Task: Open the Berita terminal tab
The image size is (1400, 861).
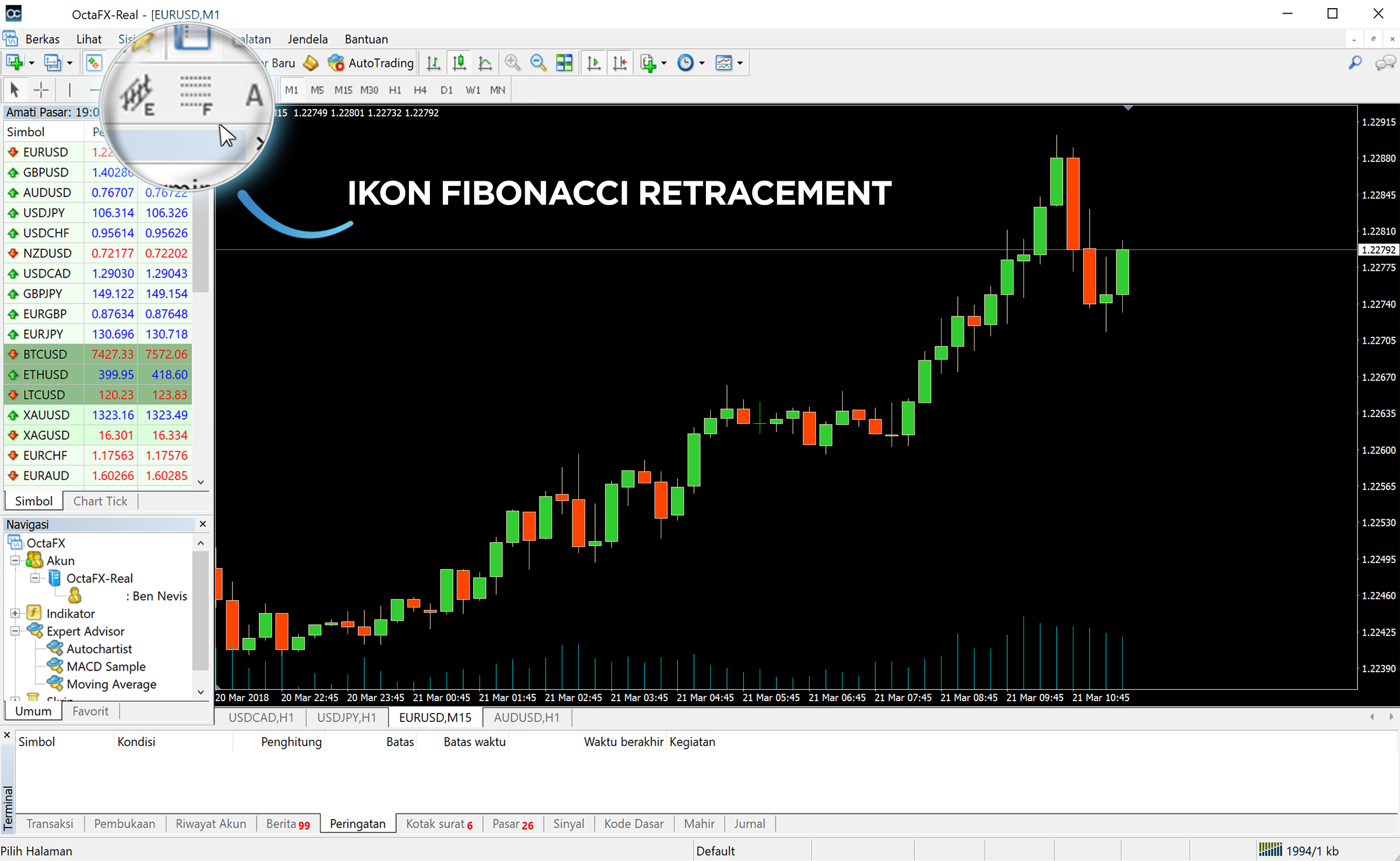Action: 288,823
